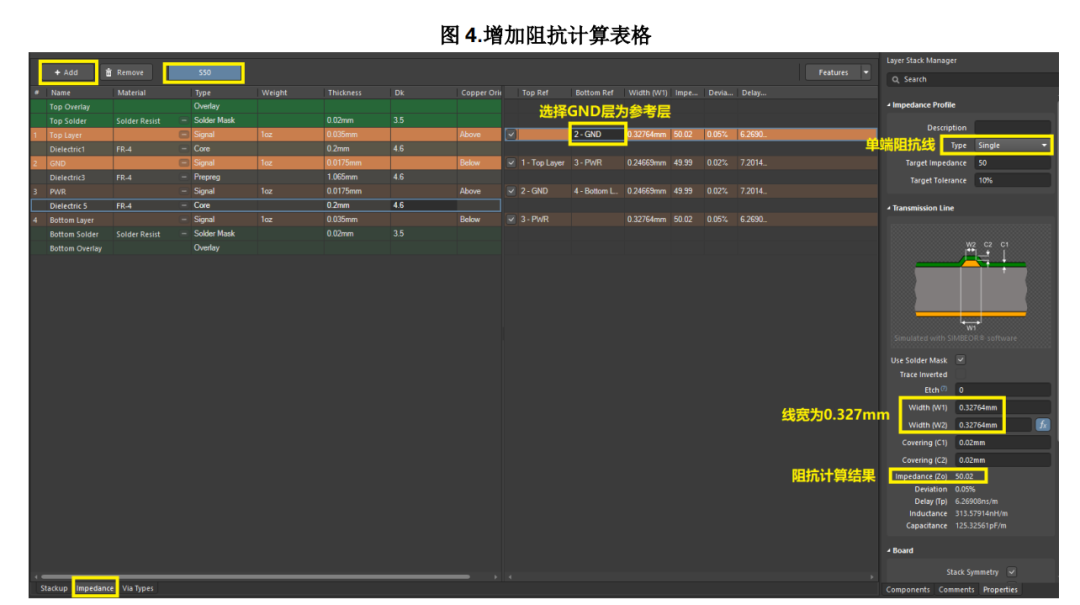
Task: Click the Search field in Layer Stack Manager
Action: 972,79
